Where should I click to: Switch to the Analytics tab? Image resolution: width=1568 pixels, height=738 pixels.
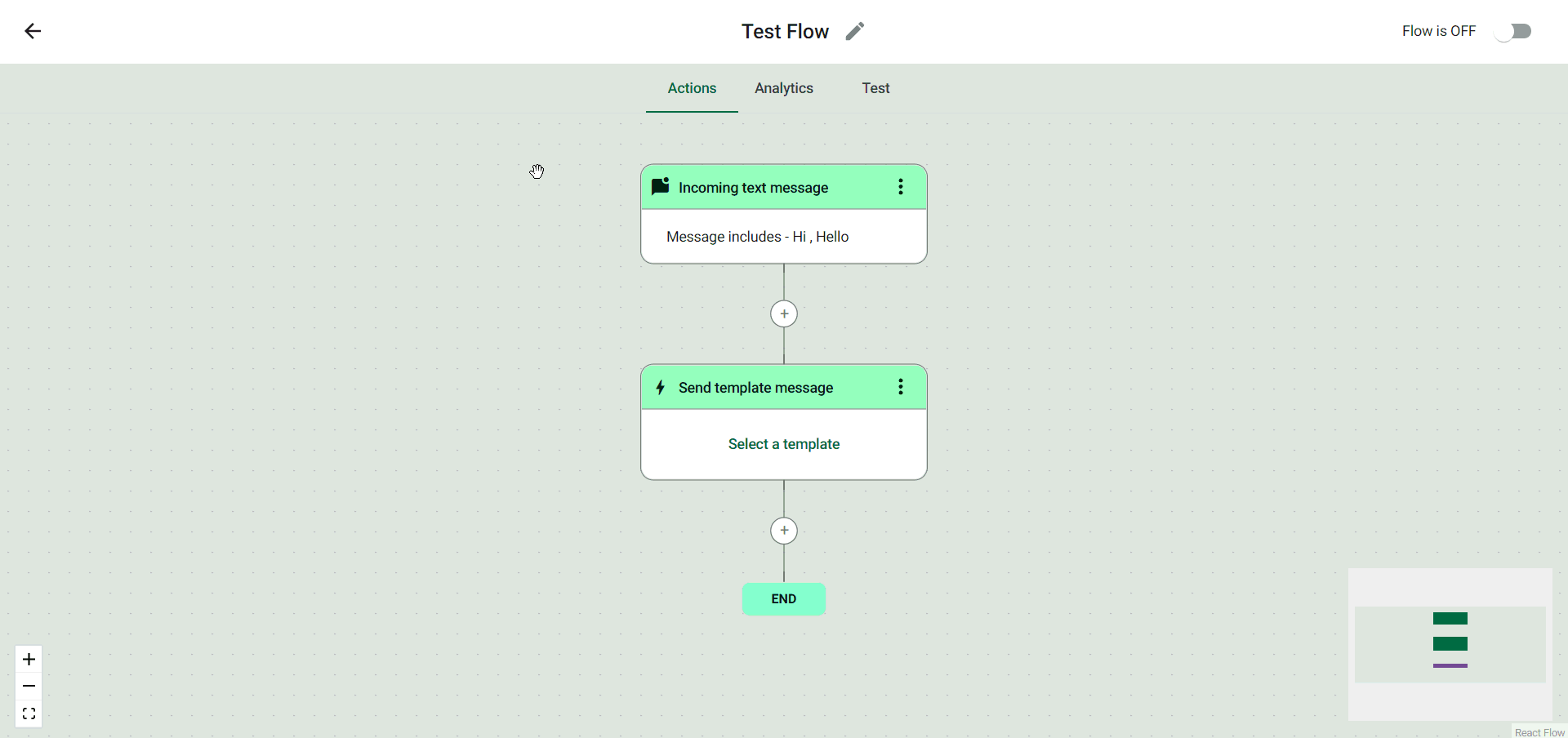783,88
